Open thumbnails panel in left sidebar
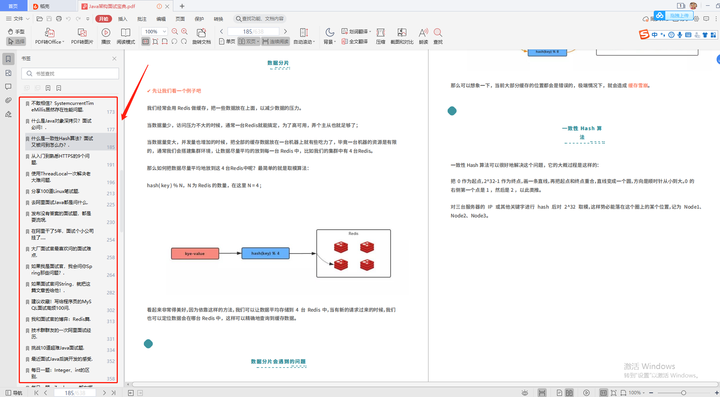Screen dimensions: 720x397 [x=8, y=73]
